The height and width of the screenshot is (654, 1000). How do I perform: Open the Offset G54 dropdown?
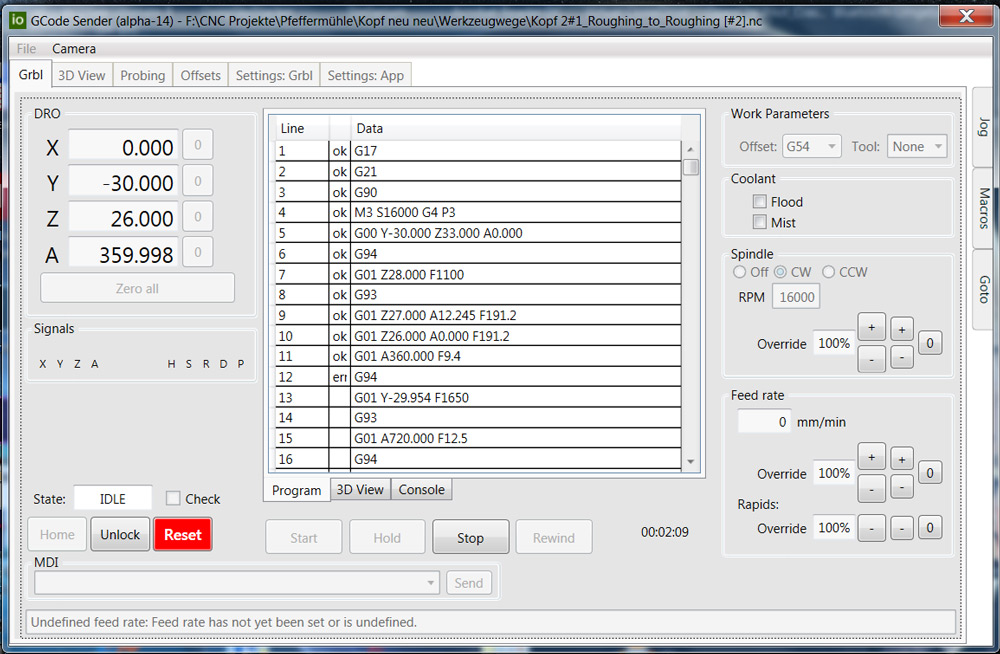click(x=812, y=146)
